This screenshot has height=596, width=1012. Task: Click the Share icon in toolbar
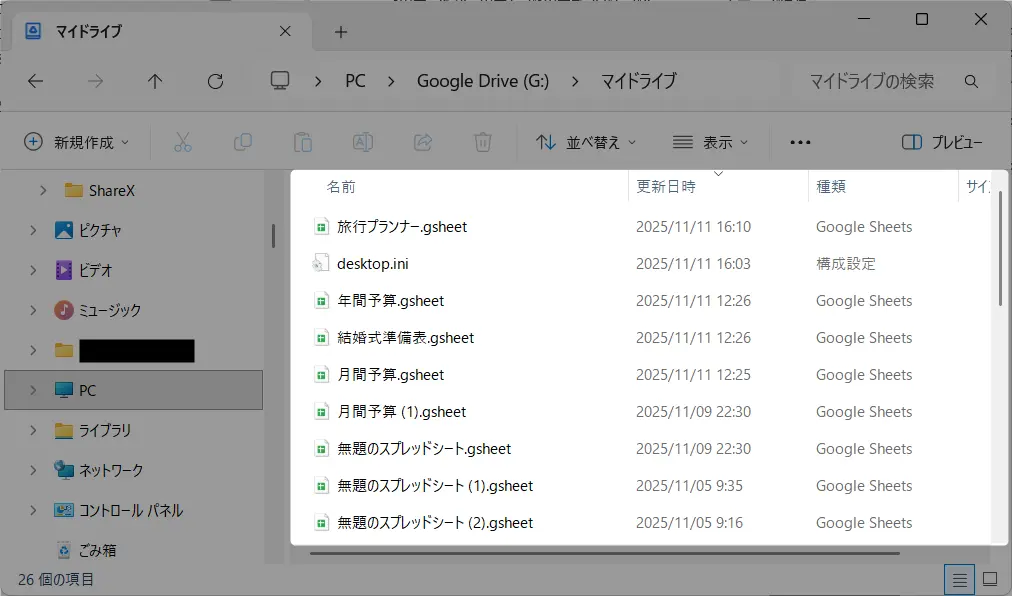tap(423, 142)
